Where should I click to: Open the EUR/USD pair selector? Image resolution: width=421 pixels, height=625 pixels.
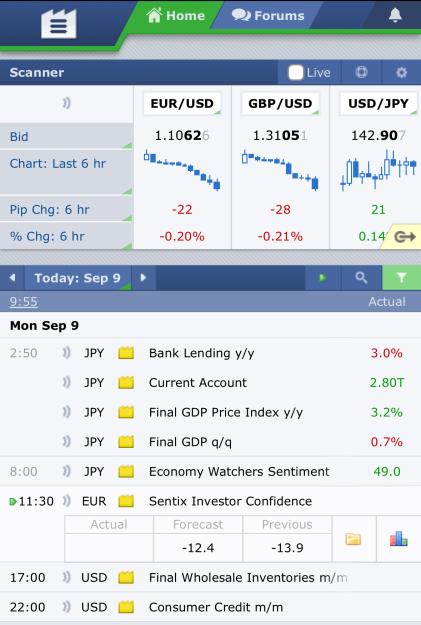point(182,104)
